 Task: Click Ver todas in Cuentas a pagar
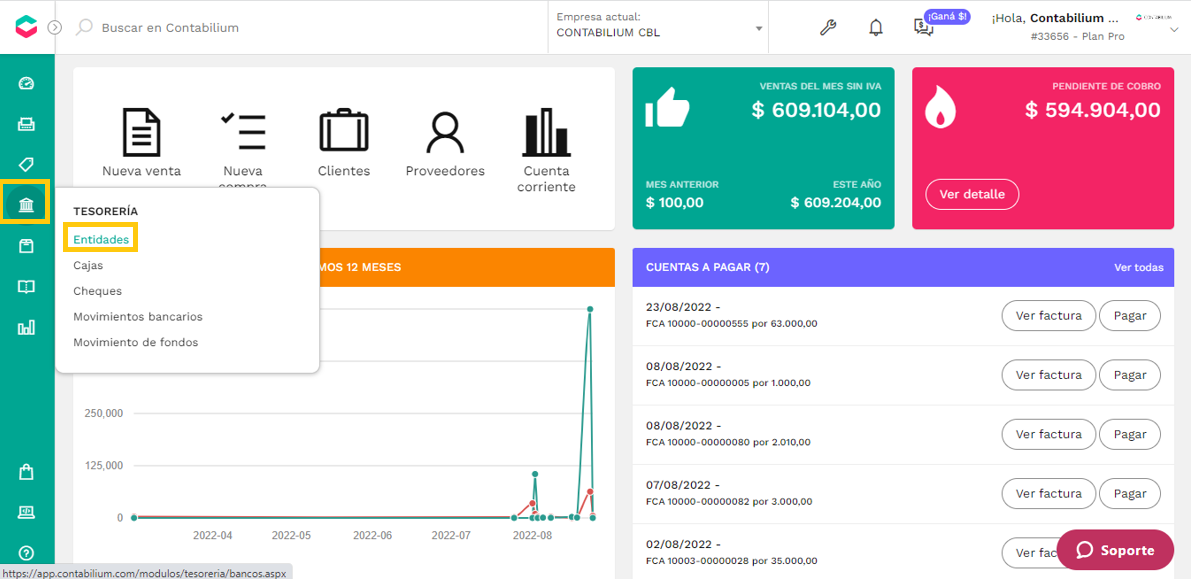click(x=1139, y=267)
